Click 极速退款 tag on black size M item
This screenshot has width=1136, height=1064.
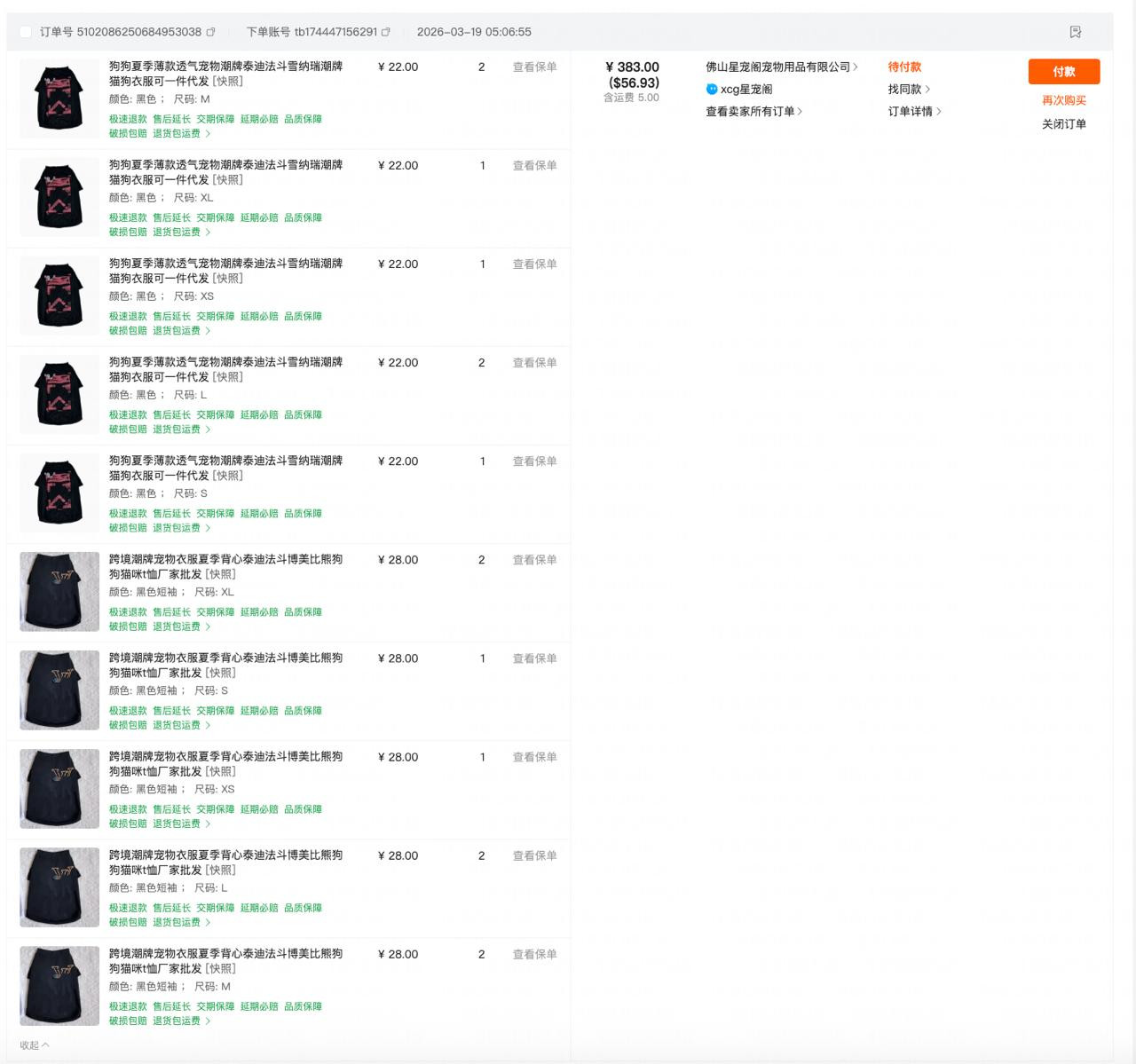(x=128, y=119)
